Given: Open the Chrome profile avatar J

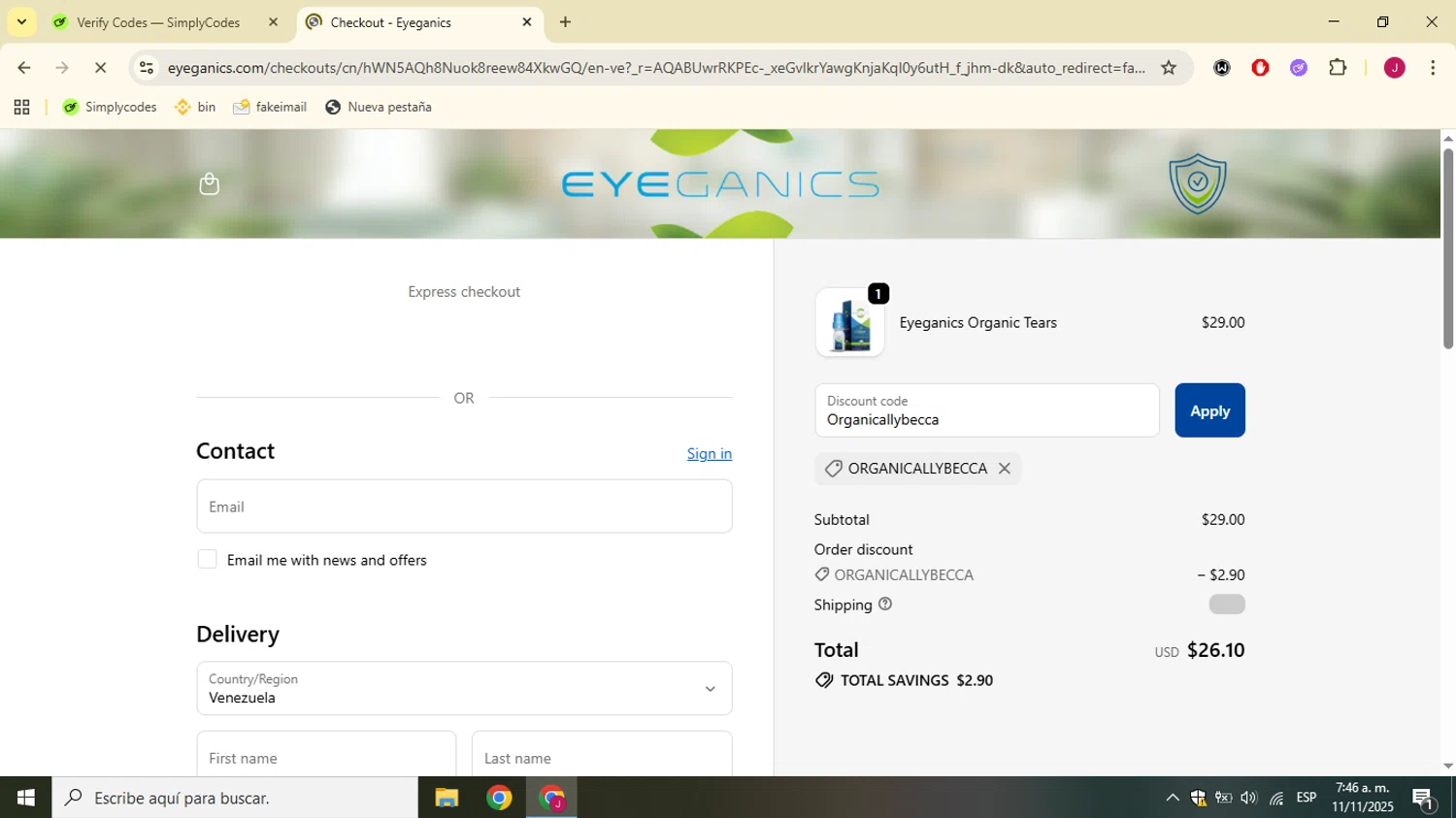Looking at the screenshot, I should pos(1395,68).
